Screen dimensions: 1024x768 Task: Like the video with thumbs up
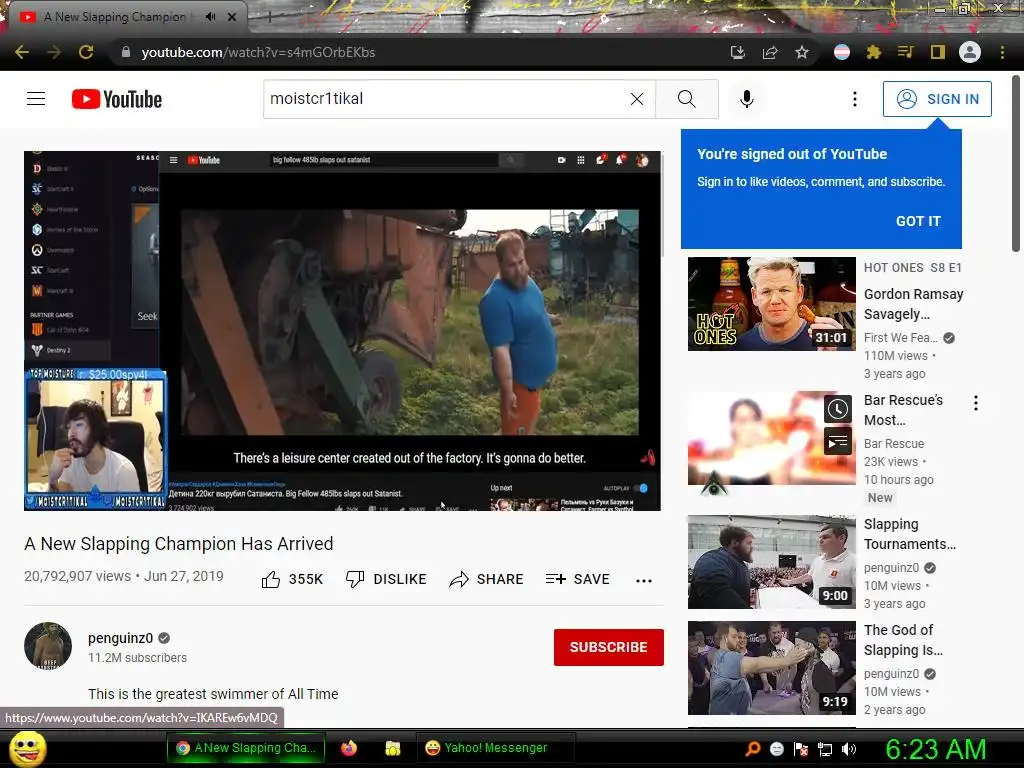point(292,579)
